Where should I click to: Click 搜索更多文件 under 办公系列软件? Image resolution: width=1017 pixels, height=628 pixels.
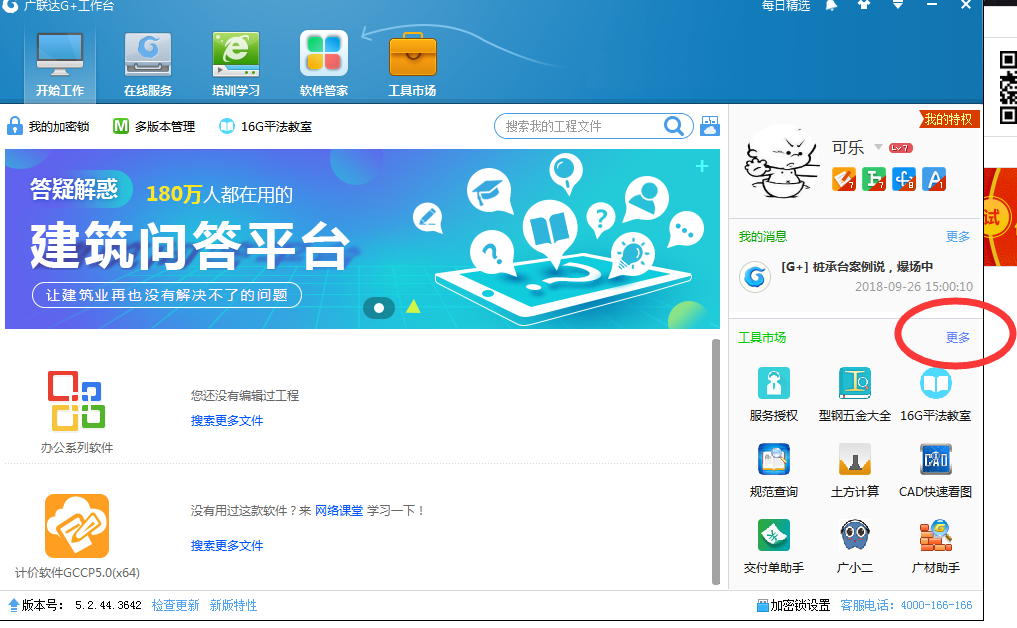point(227,420)
